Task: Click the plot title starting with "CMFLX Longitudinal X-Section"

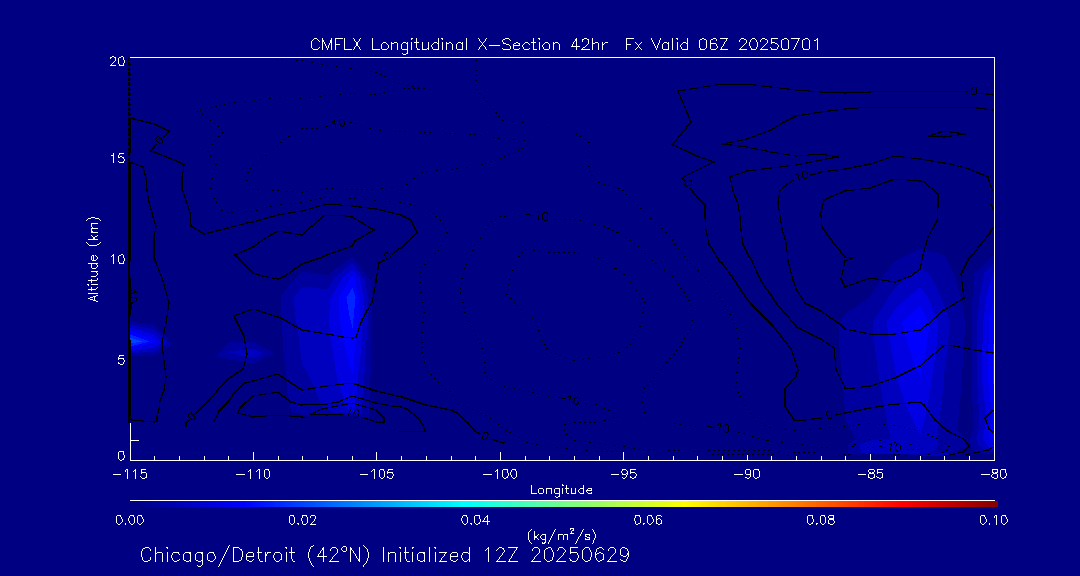Action: [x=565, y=45]
